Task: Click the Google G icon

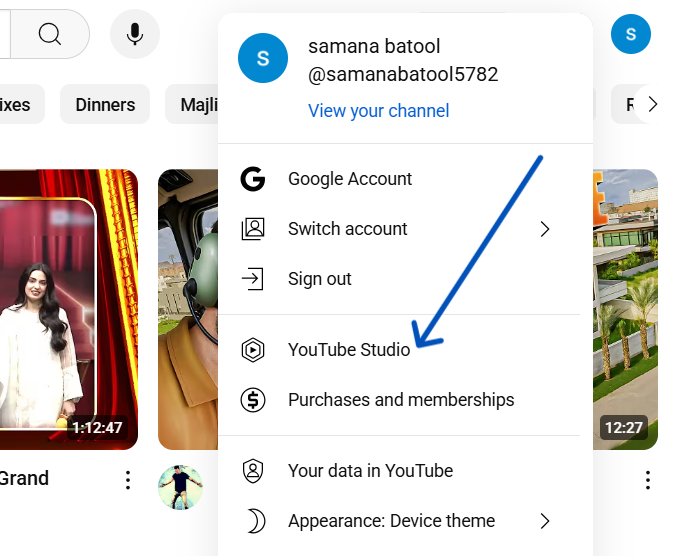Action: pyautogui.click(x=253, y=179)
